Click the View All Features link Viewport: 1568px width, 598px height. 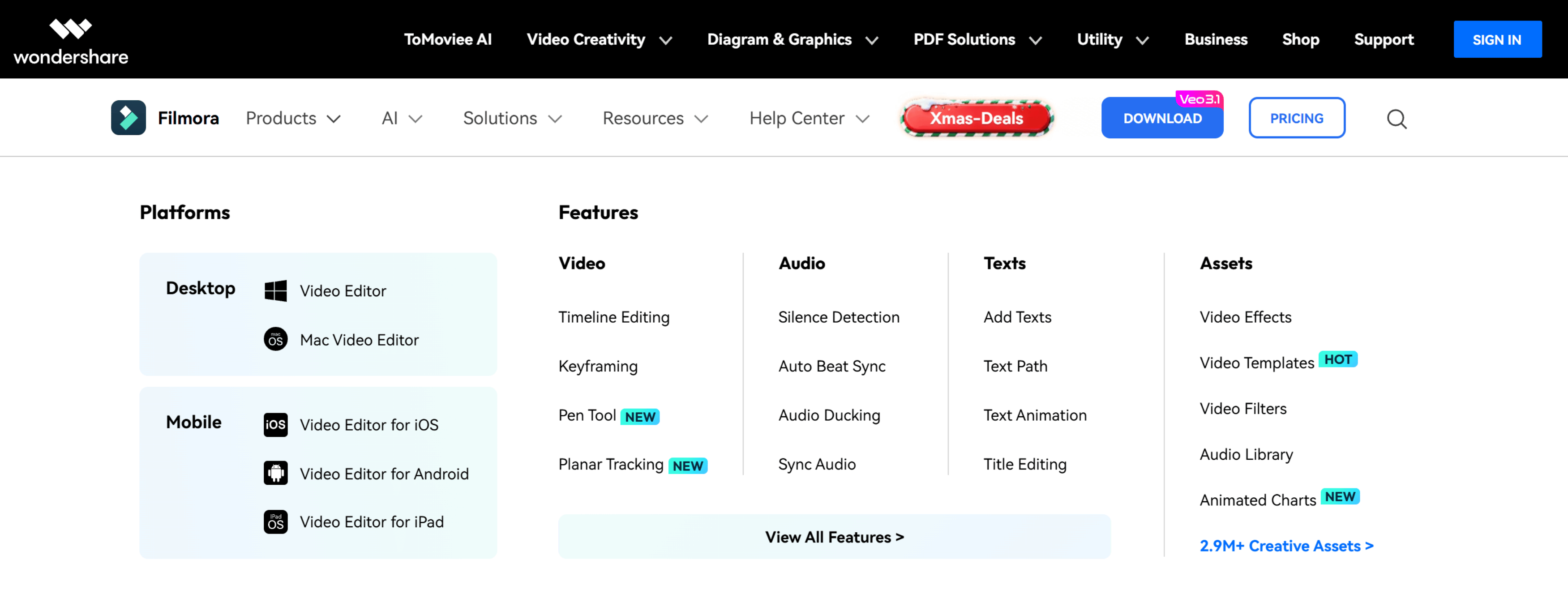(x=834, y=537)
